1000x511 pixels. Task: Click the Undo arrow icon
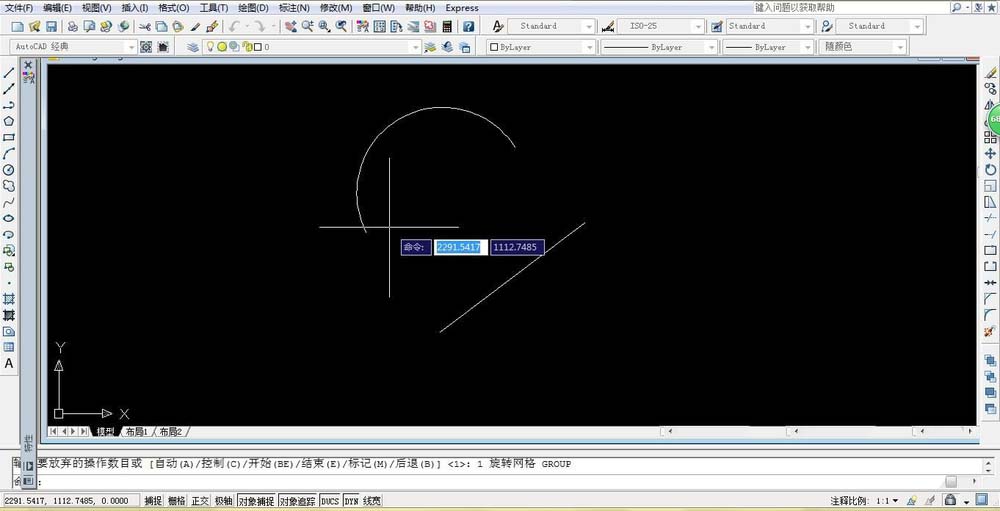click(234, 26)
